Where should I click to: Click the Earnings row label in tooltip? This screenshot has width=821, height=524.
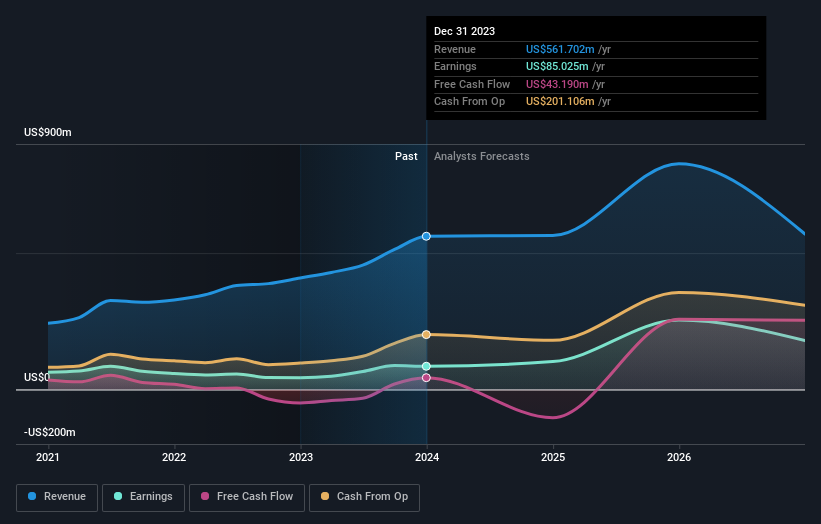coord(455,66)
